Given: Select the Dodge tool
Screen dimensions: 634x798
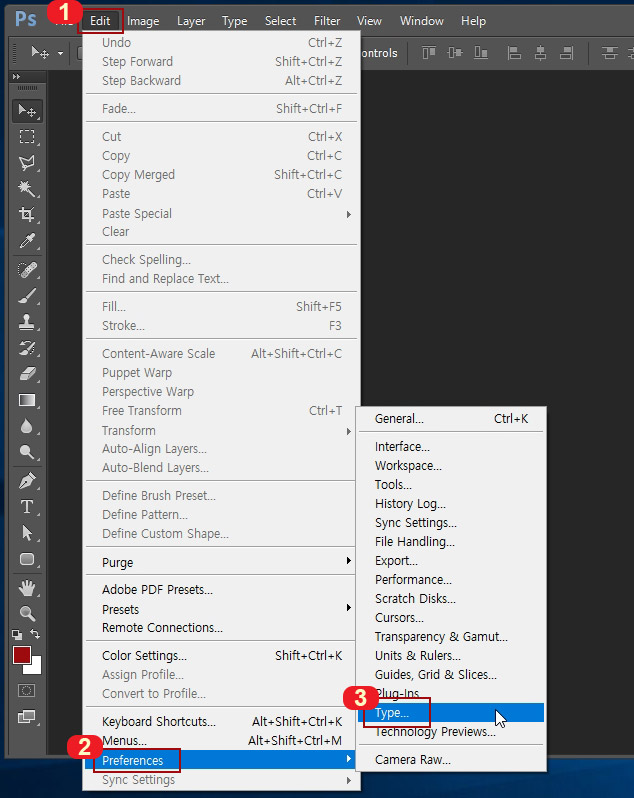Looking at the screenshot, I should point(27,452).
